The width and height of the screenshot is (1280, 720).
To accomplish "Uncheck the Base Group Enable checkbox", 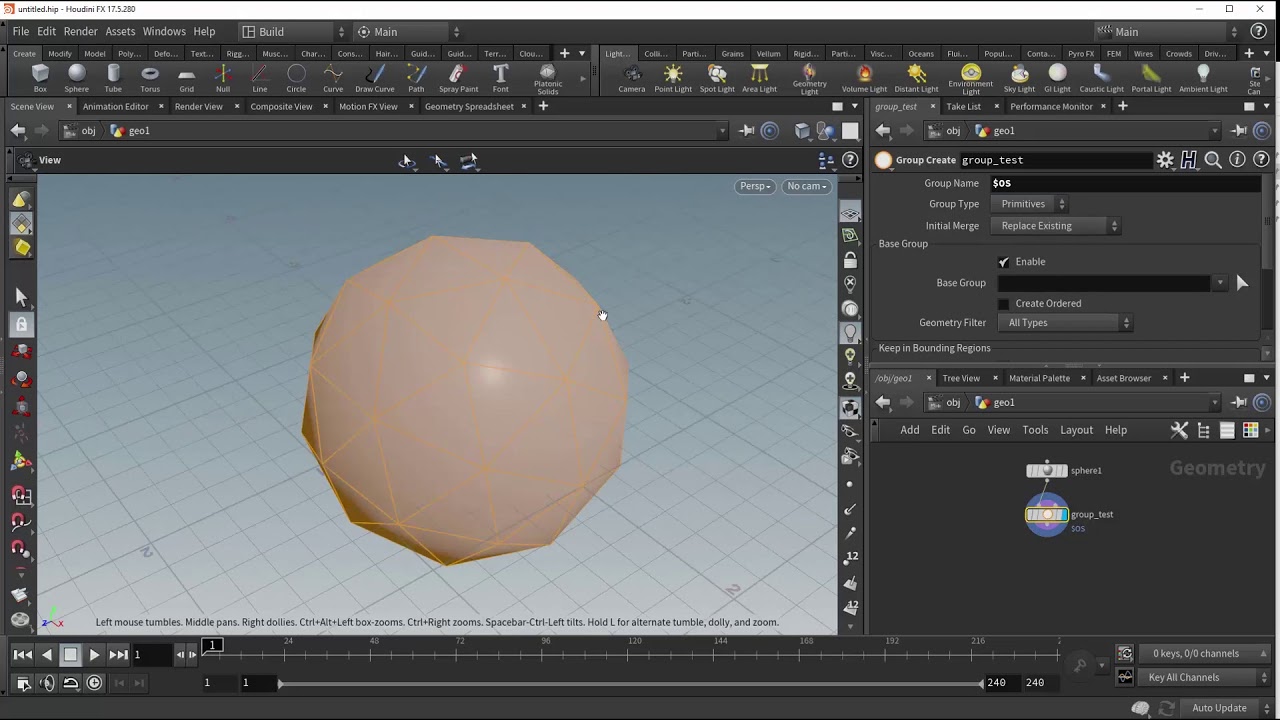I will point(1004,262).
